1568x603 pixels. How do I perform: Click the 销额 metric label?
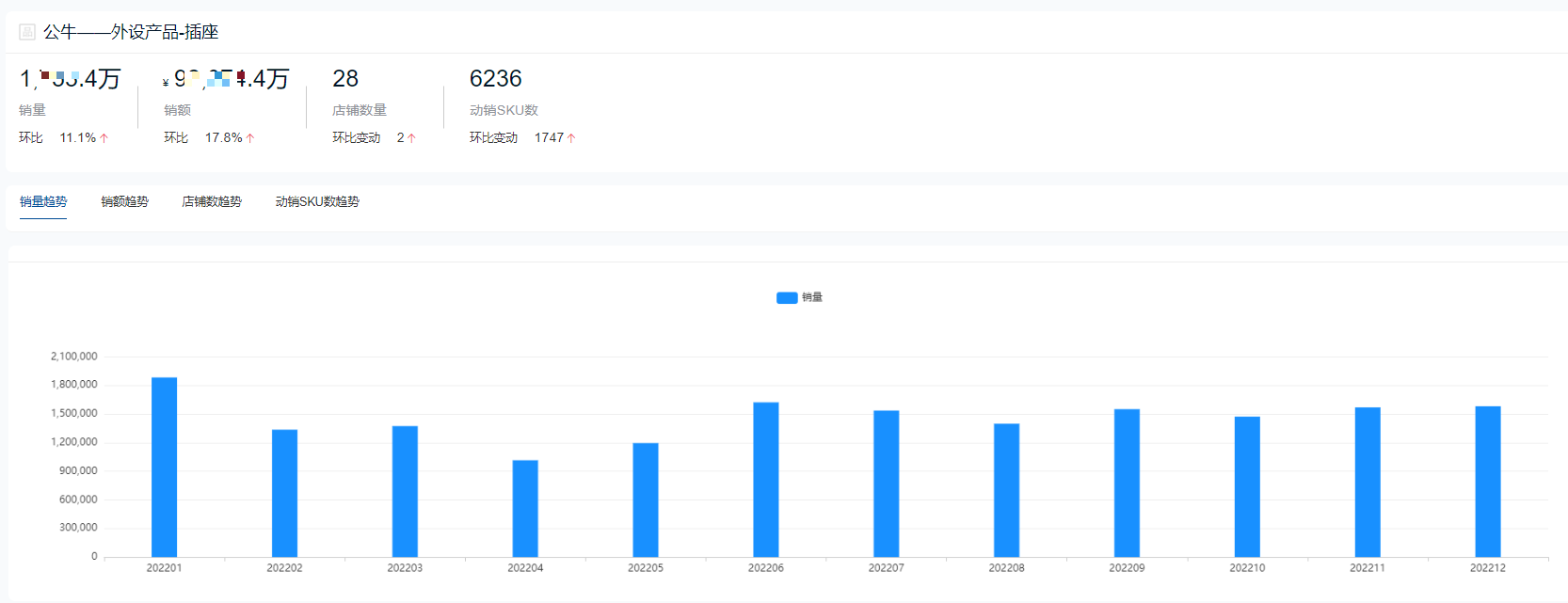(x=177, y=110)
